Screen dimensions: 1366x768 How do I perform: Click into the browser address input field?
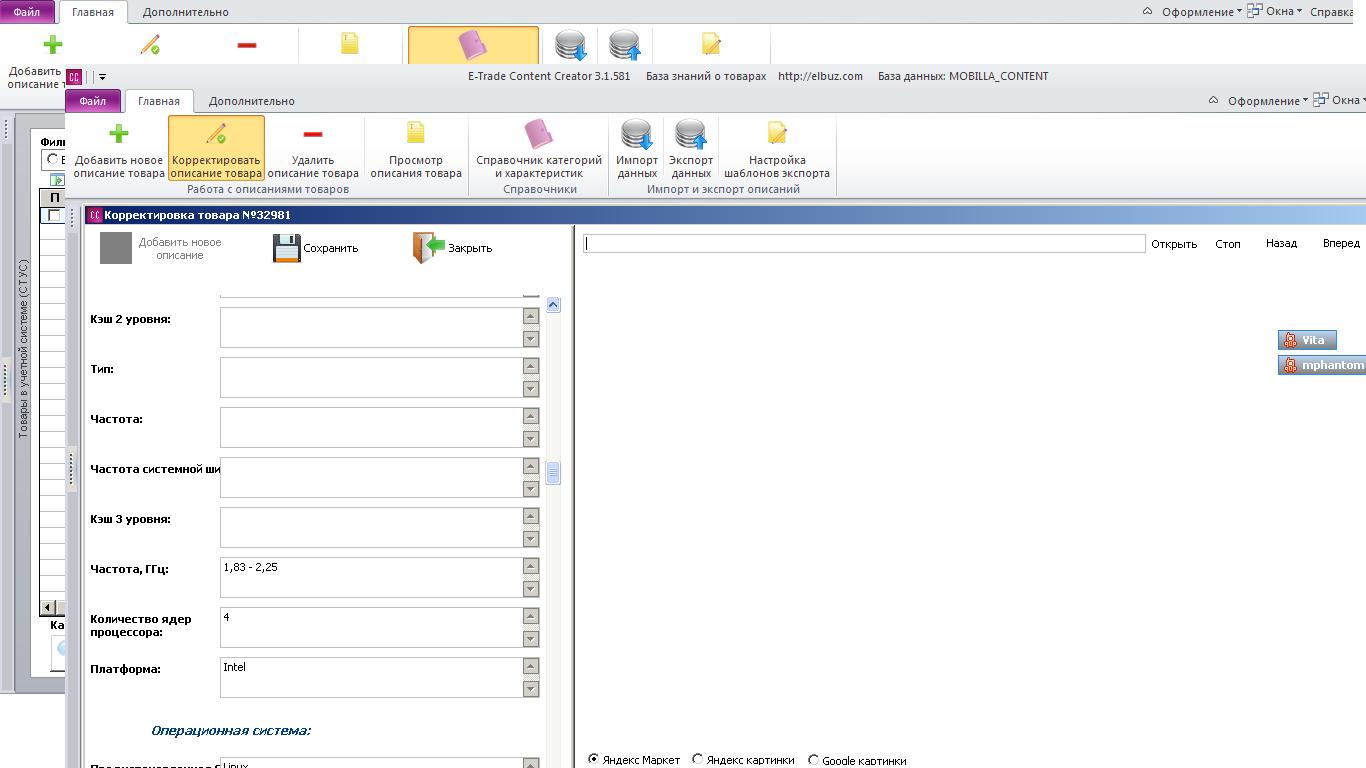[x=864, y=243]
